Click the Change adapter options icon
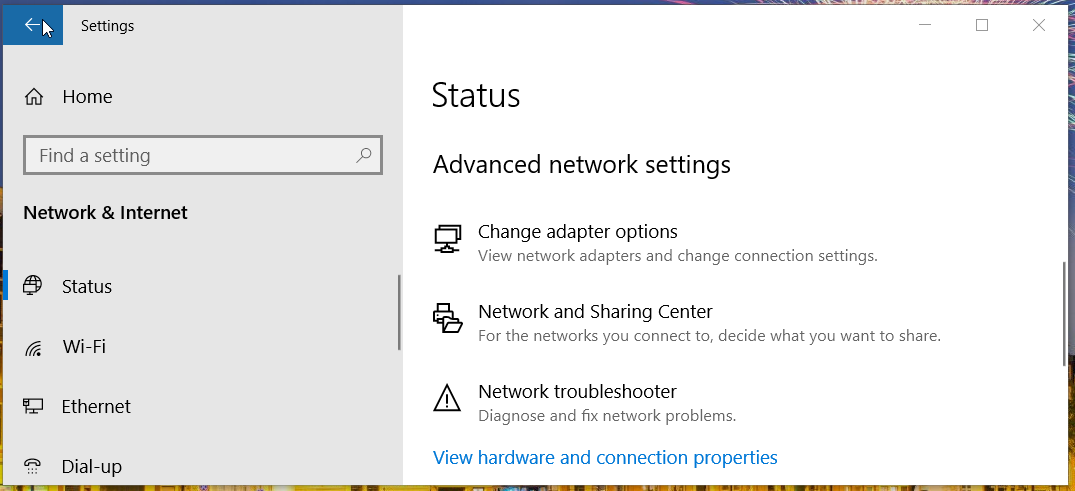The height and width of the screenshot is (491, 1075). point(447,238)
